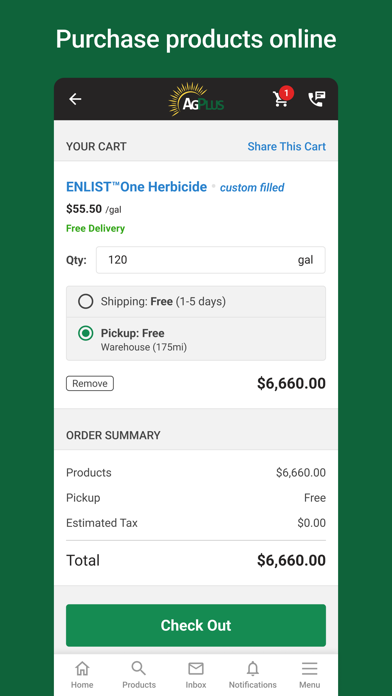Viewport: 392px width, 696px height.
Task: Go to the Home tab
Action: pyautogui.click(x=82, y=674)
